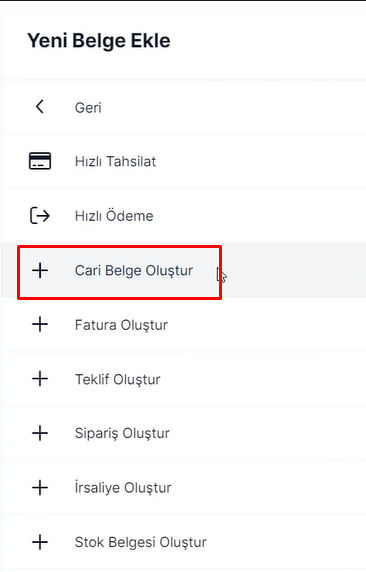Image resolution: width=366 pixels, height=572 pixels.
Task: Select the Fatura Oluştur option
Action: coord(121,325)
